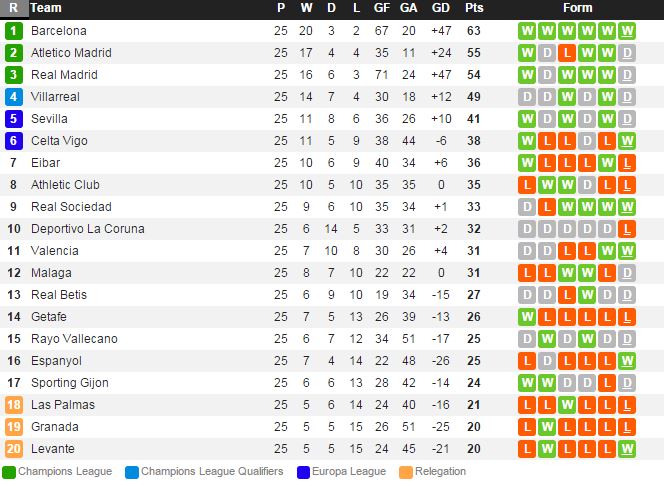Click Levante's orange rank 20 badge
The width and height of the screenshot is (664, 486).
pos(13,449)
